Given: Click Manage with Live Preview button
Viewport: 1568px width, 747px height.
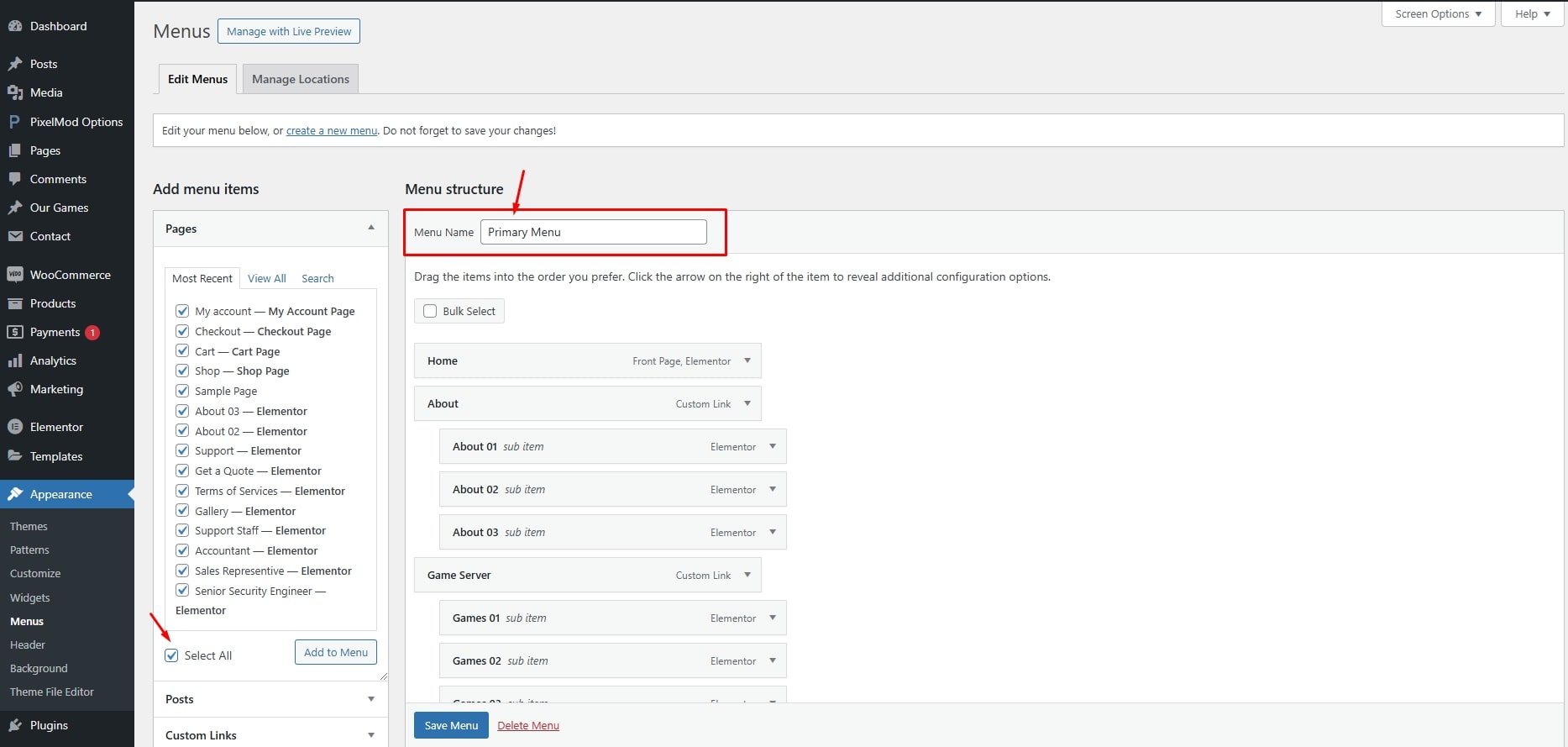Looking at the screenshot, I should pos(289,31).
